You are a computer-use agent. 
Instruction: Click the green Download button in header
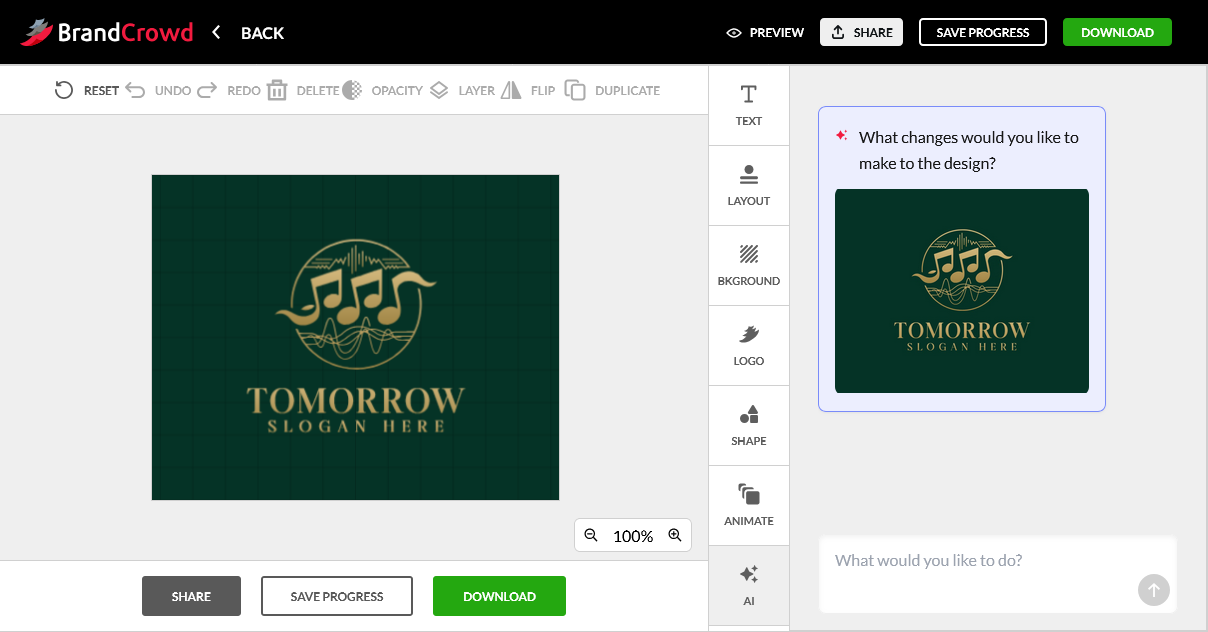[1117, 32]
